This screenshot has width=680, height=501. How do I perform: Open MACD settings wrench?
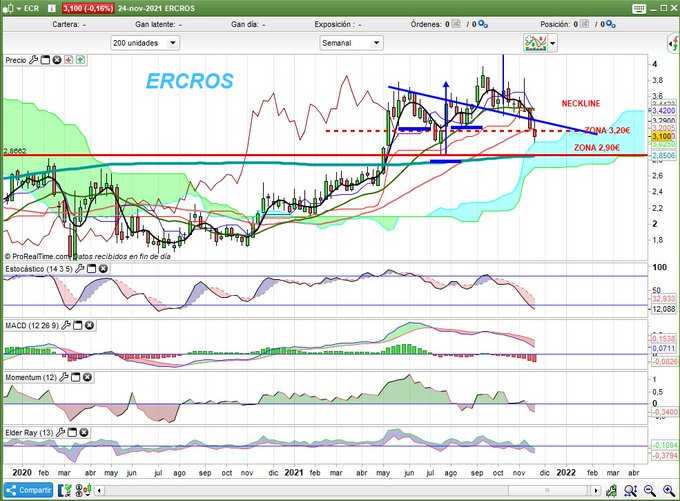65,325
